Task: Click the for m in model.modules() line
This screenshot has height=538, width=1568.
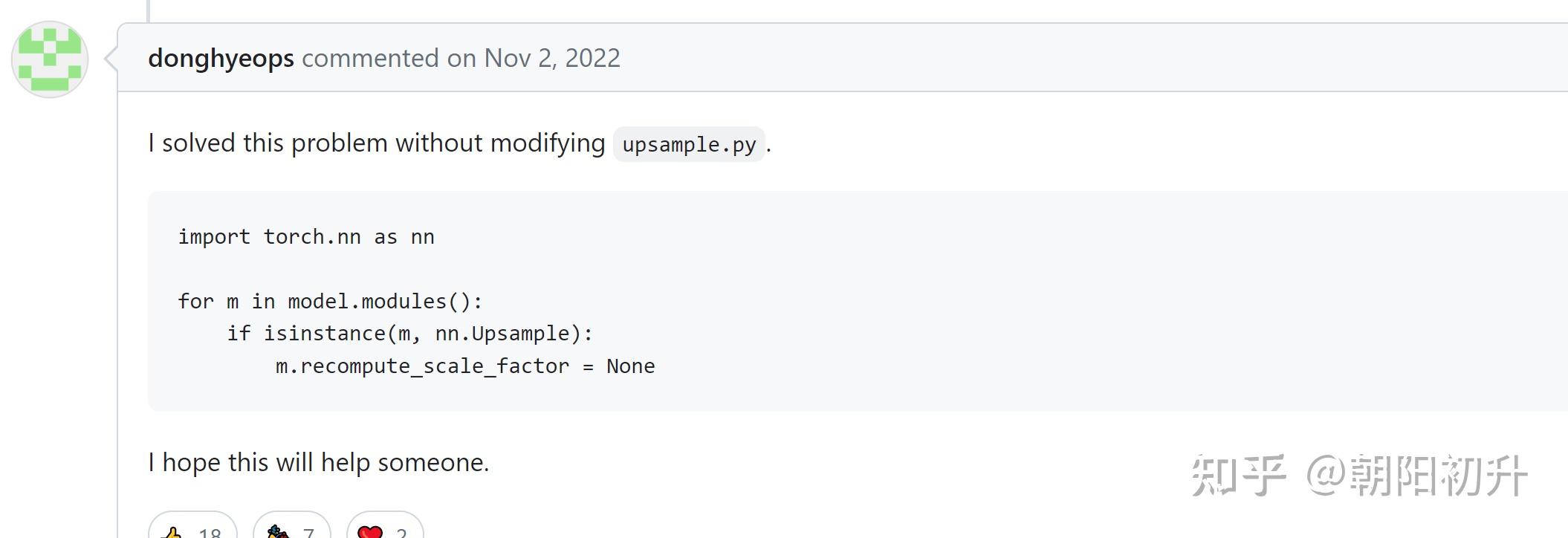Action: pos(330,301)
